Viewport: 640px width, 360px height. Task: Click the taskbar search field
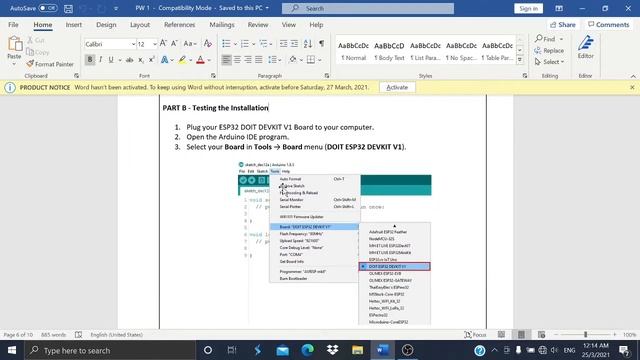(x=110, y=350)
